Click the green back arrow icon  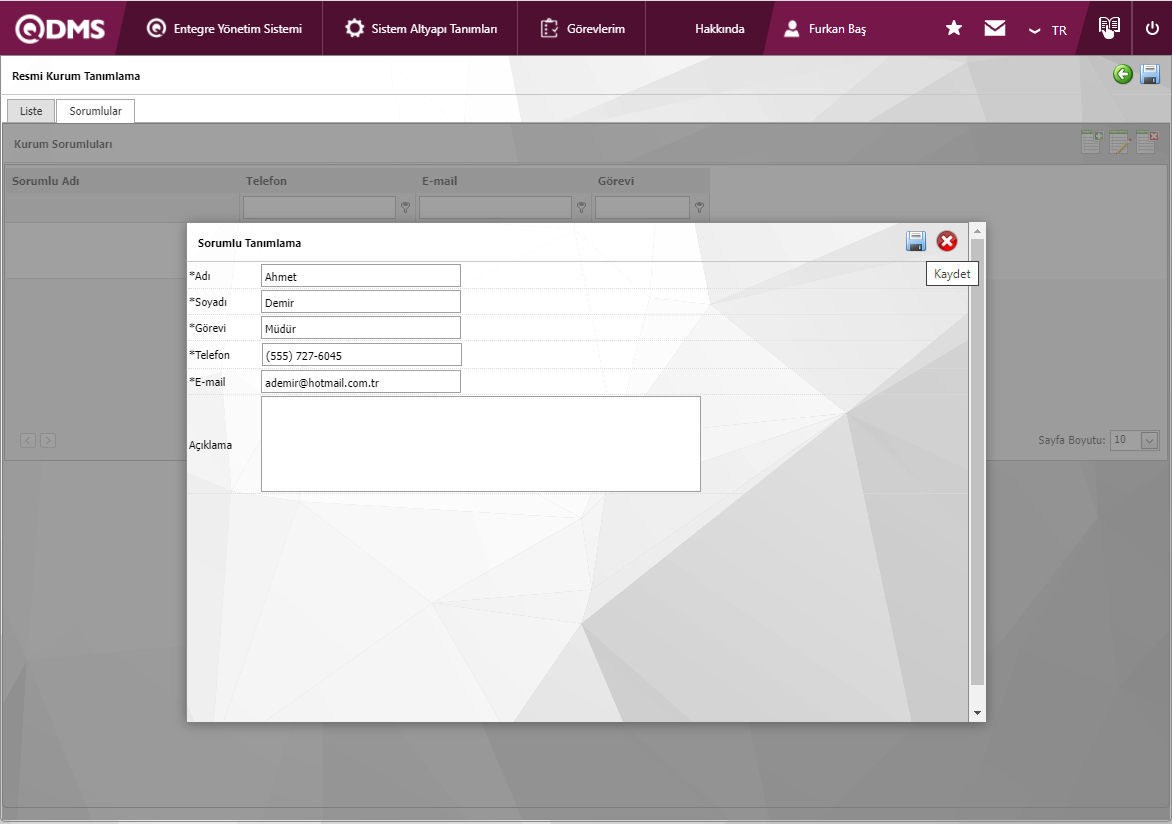[1123, 74]
